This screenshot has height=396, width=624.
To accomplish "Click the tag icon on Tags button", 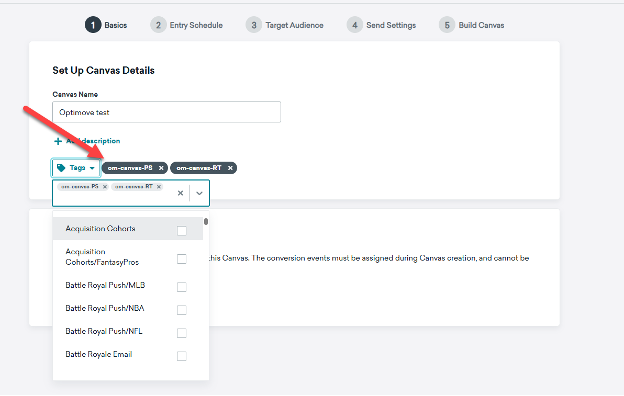I will click(x=61, y=168).
